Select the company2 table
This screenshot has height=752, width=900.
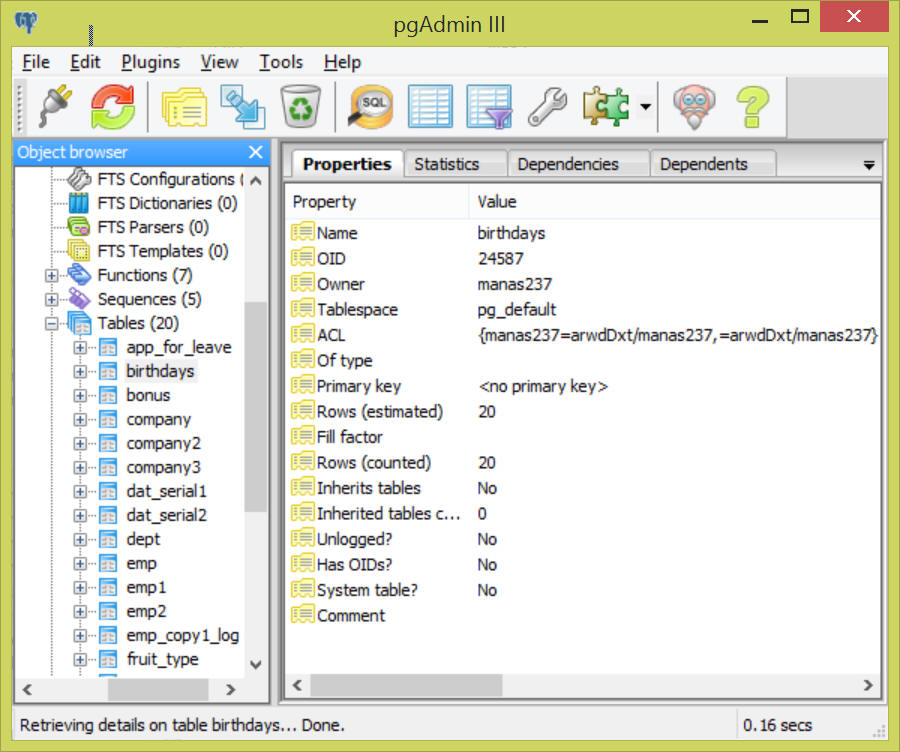[x=164, y=444]
